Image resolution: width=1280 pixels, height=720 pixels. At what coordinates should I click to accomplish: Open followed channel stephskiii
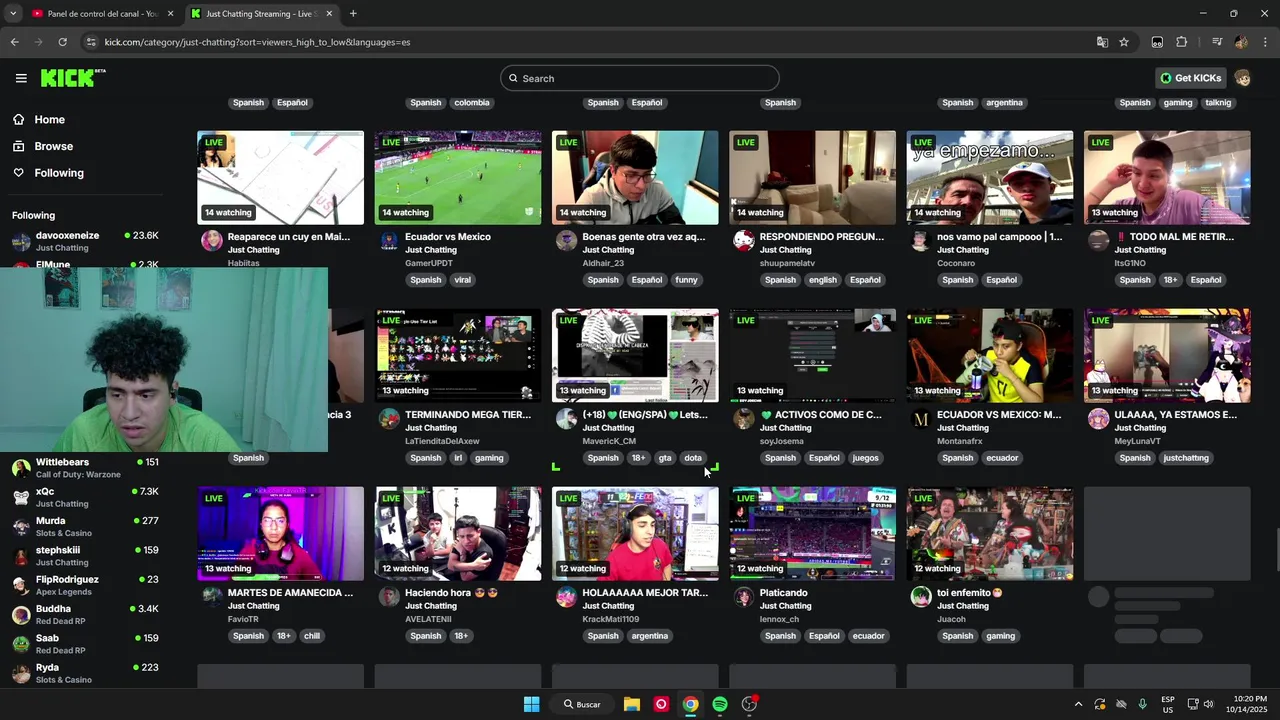pyautogui.click(x=85, y=555)
